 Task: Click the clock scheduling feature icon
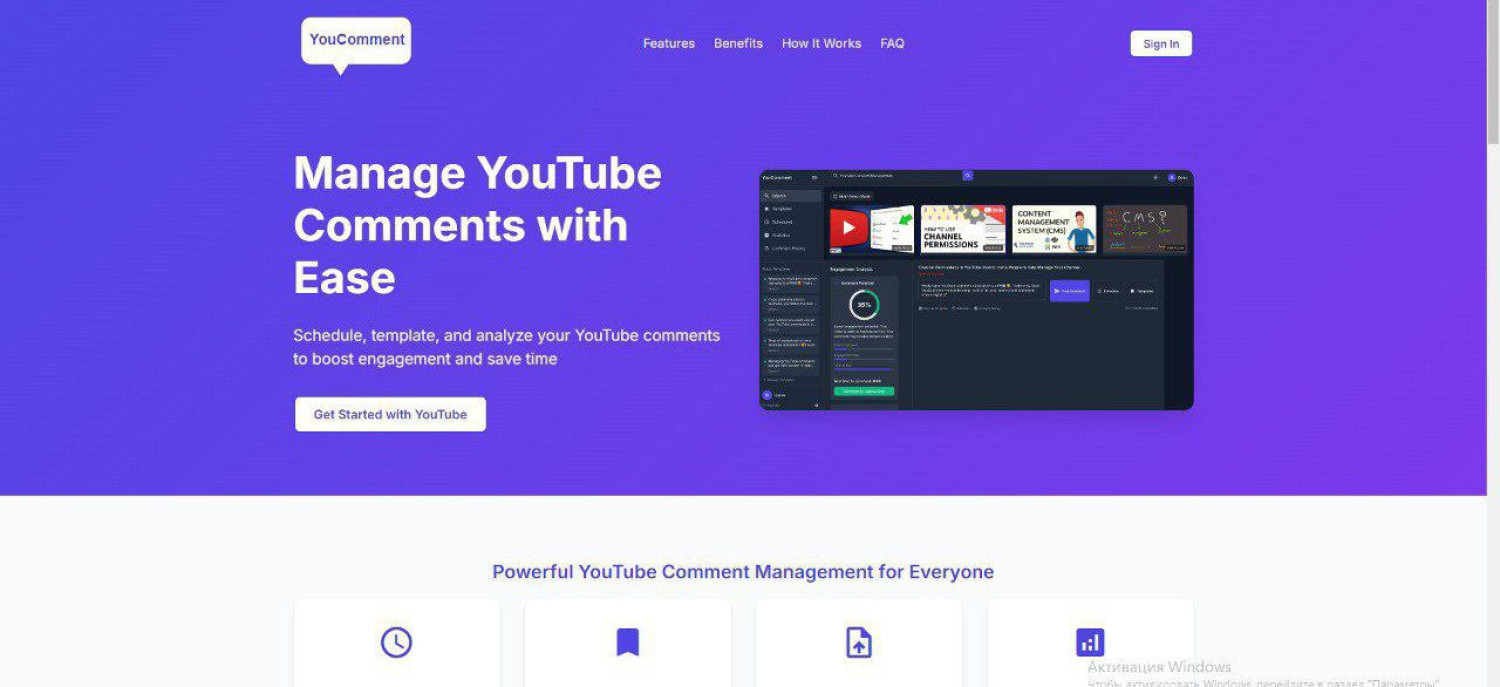click(396, 642)
